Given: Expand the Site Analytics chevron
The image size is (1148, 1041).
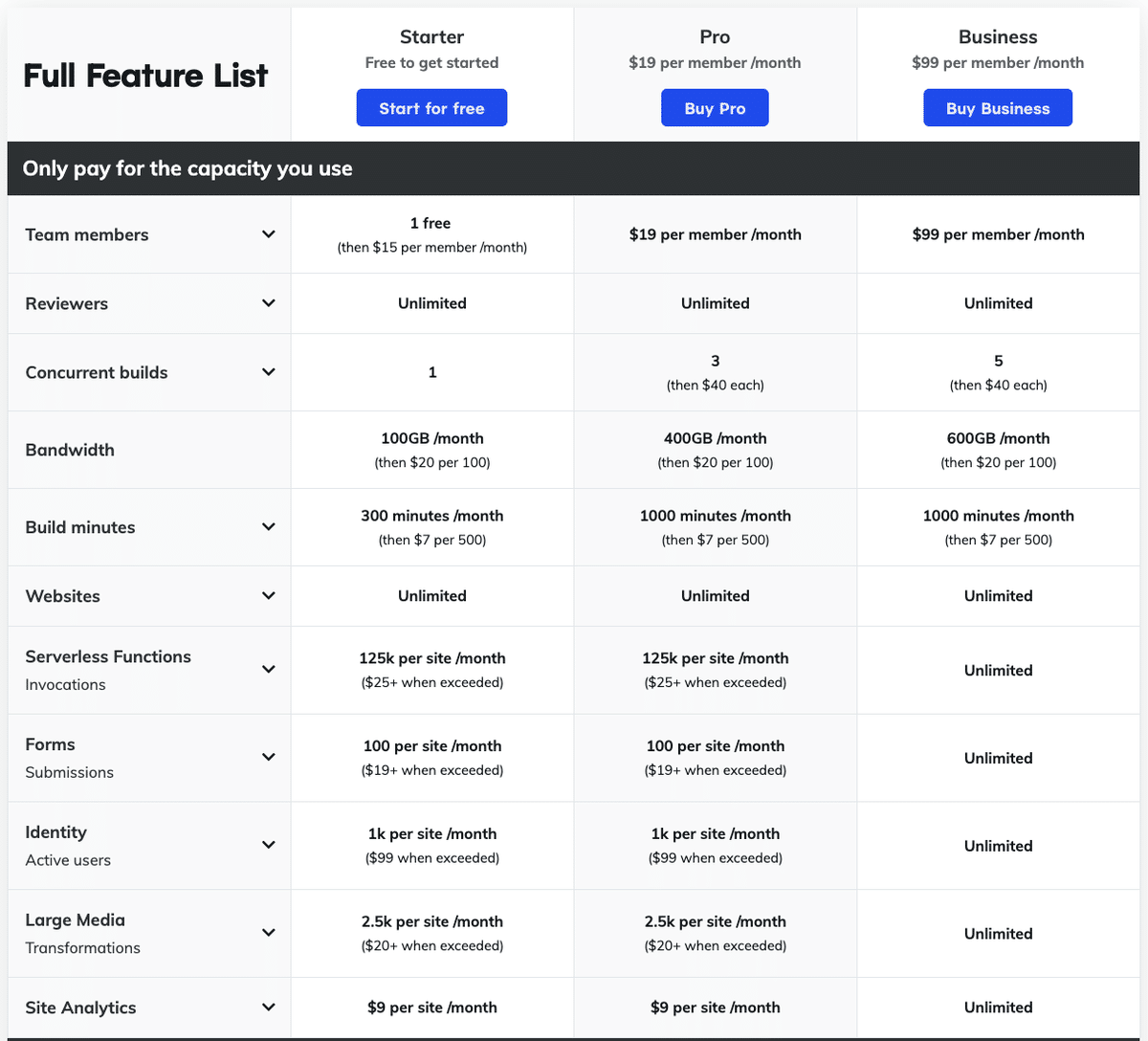Looking at the screenshot, I should [x=269, y=1008].
